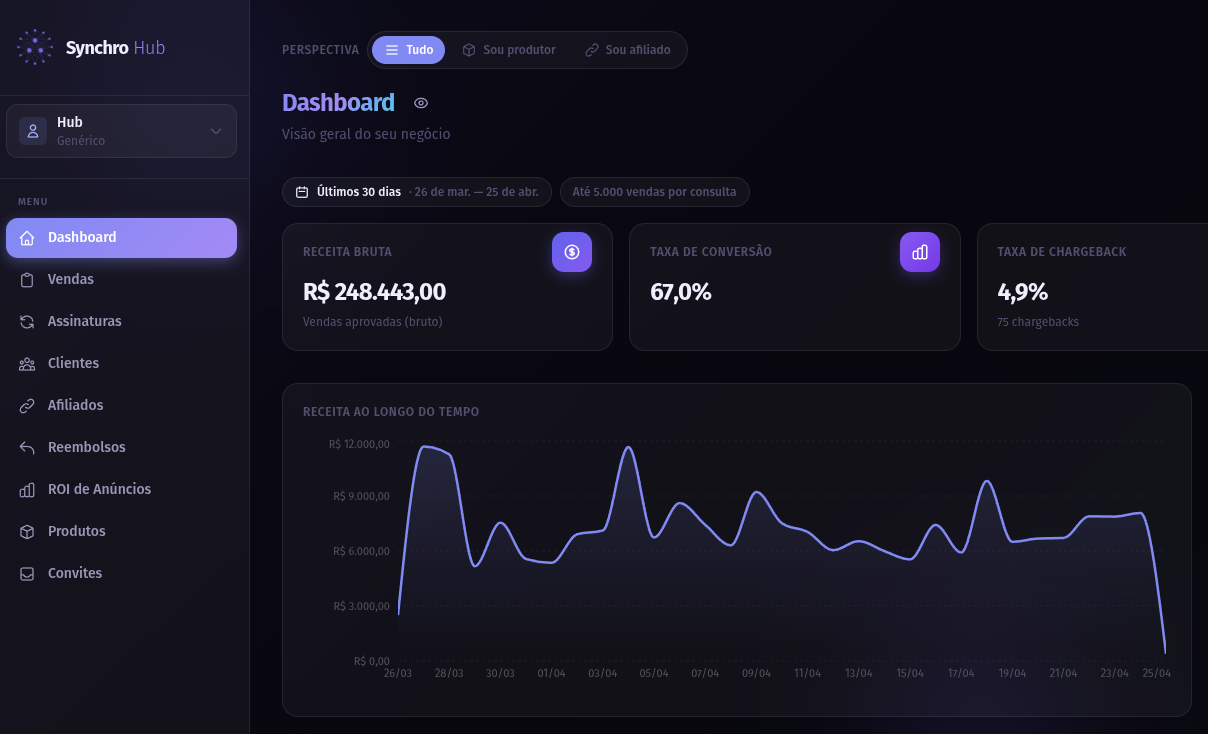Click the calendar icon in date filter
The height and width of the screenshot is (734, 1208).
(302, 192)
